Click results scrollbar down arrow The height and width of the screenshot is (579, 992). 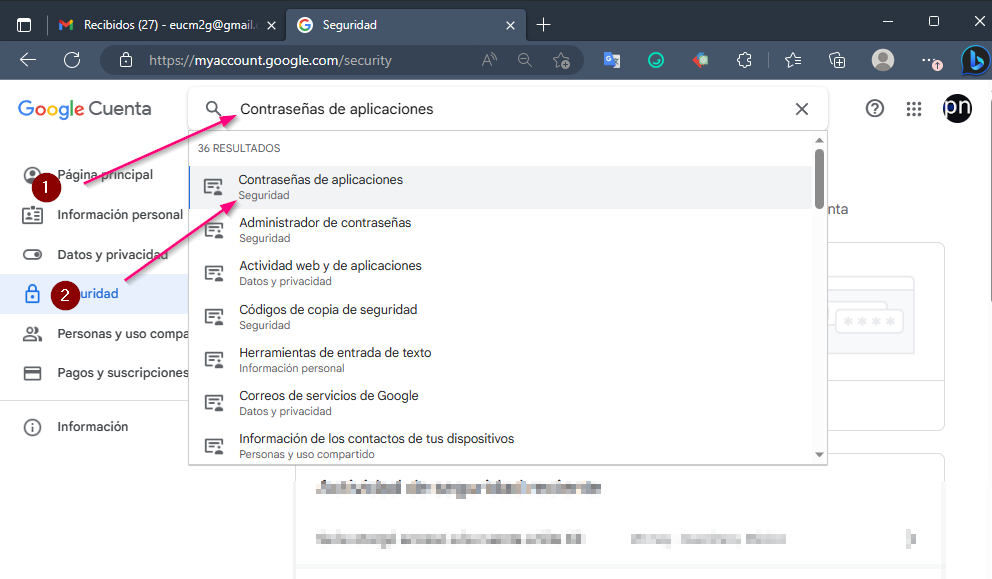(819, 455)
